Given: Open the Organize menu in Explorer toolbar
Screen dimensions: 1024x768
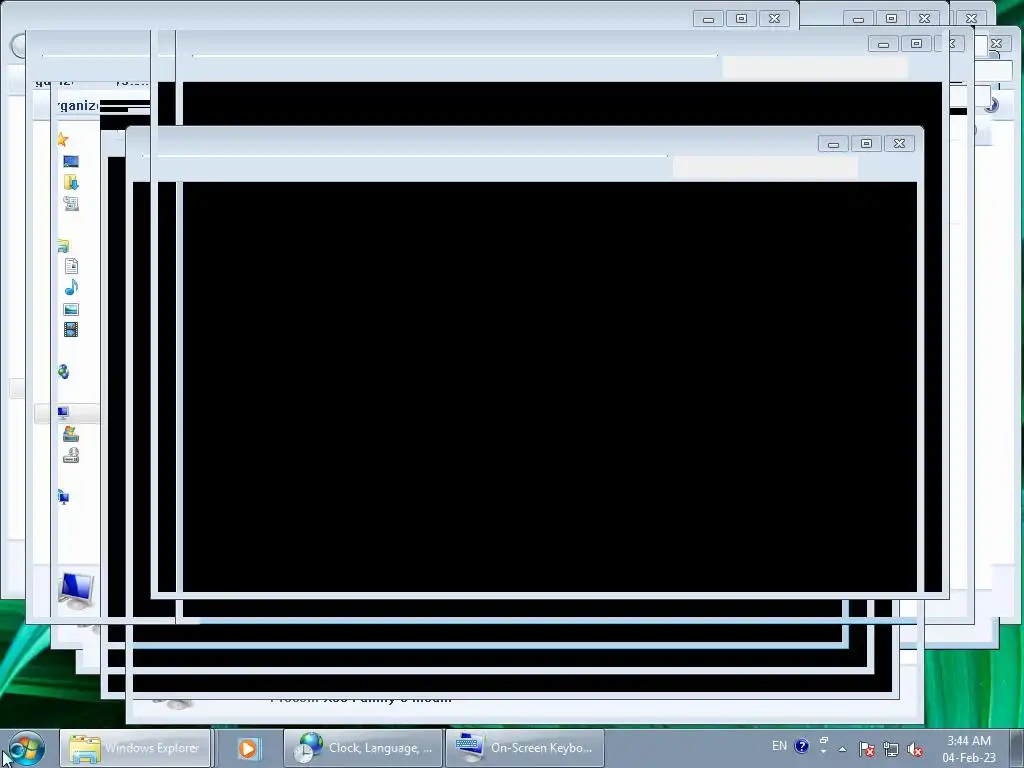Looking at the screenshot, I should [x=77, y=106].
